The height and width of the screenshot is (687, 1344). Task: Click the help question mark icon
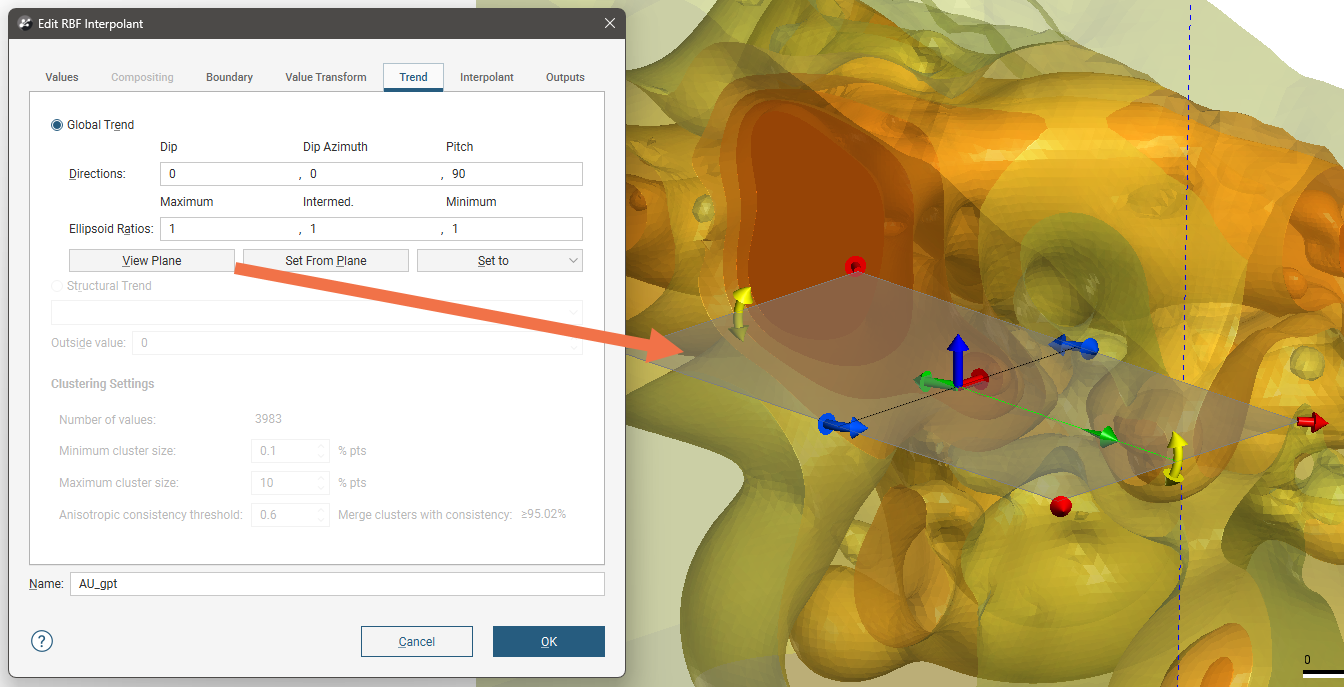pyautogui.click(x=42, y=642)
